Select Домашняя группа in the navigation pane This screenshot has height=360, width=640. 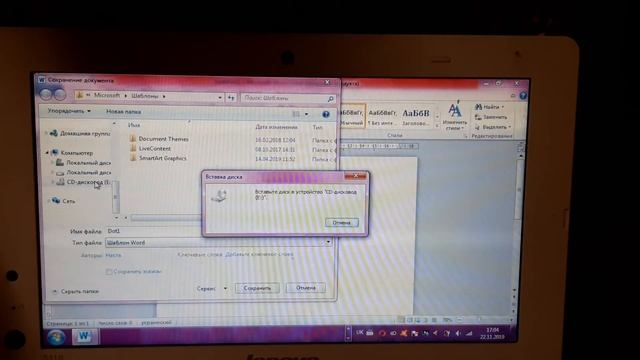pos(85,133)
